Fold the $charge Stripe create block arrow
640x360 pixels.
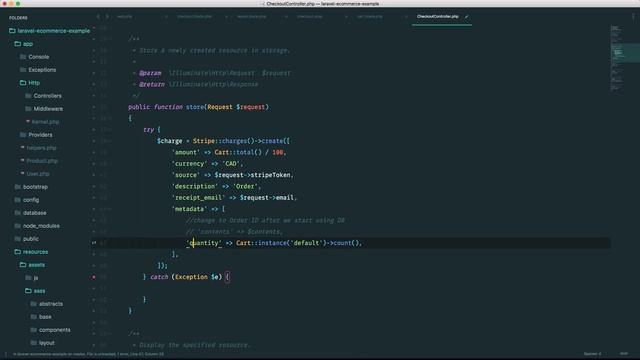coord(110,141)
